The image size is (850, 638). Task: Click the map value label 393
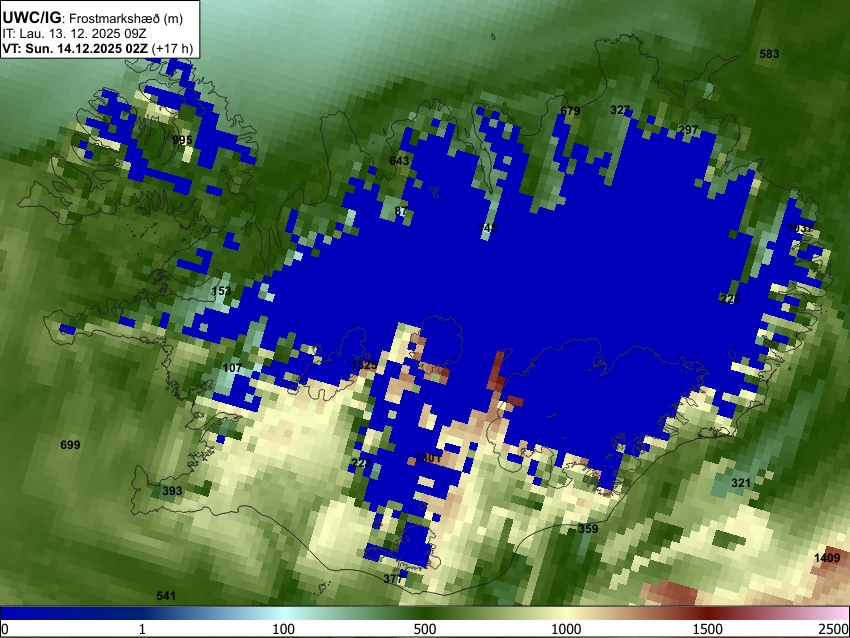click(172, 491)
